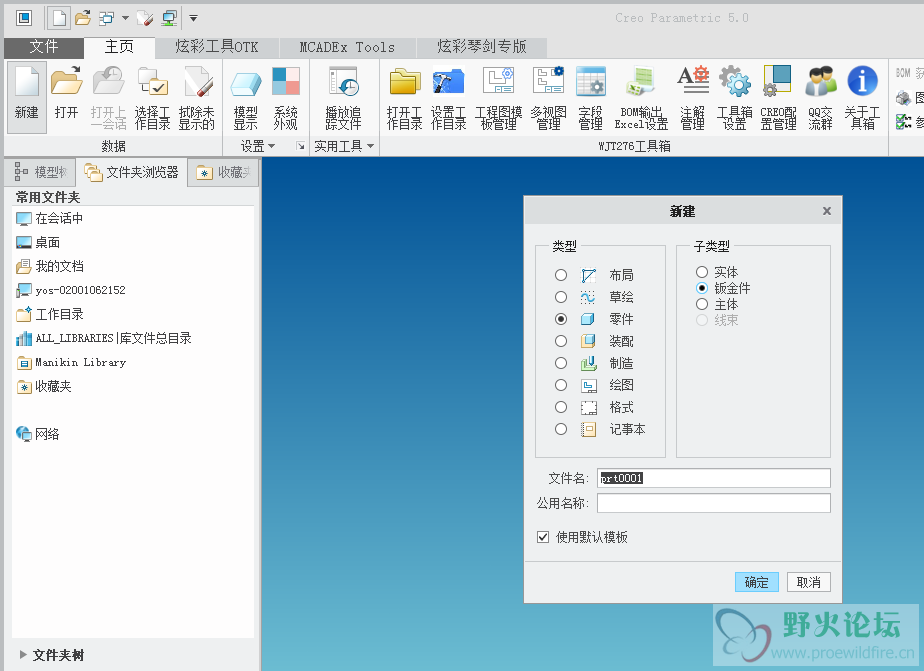This screenshot has height=671, width=924.
Task: Select 格式 type radio button
Action: [560, 407]
